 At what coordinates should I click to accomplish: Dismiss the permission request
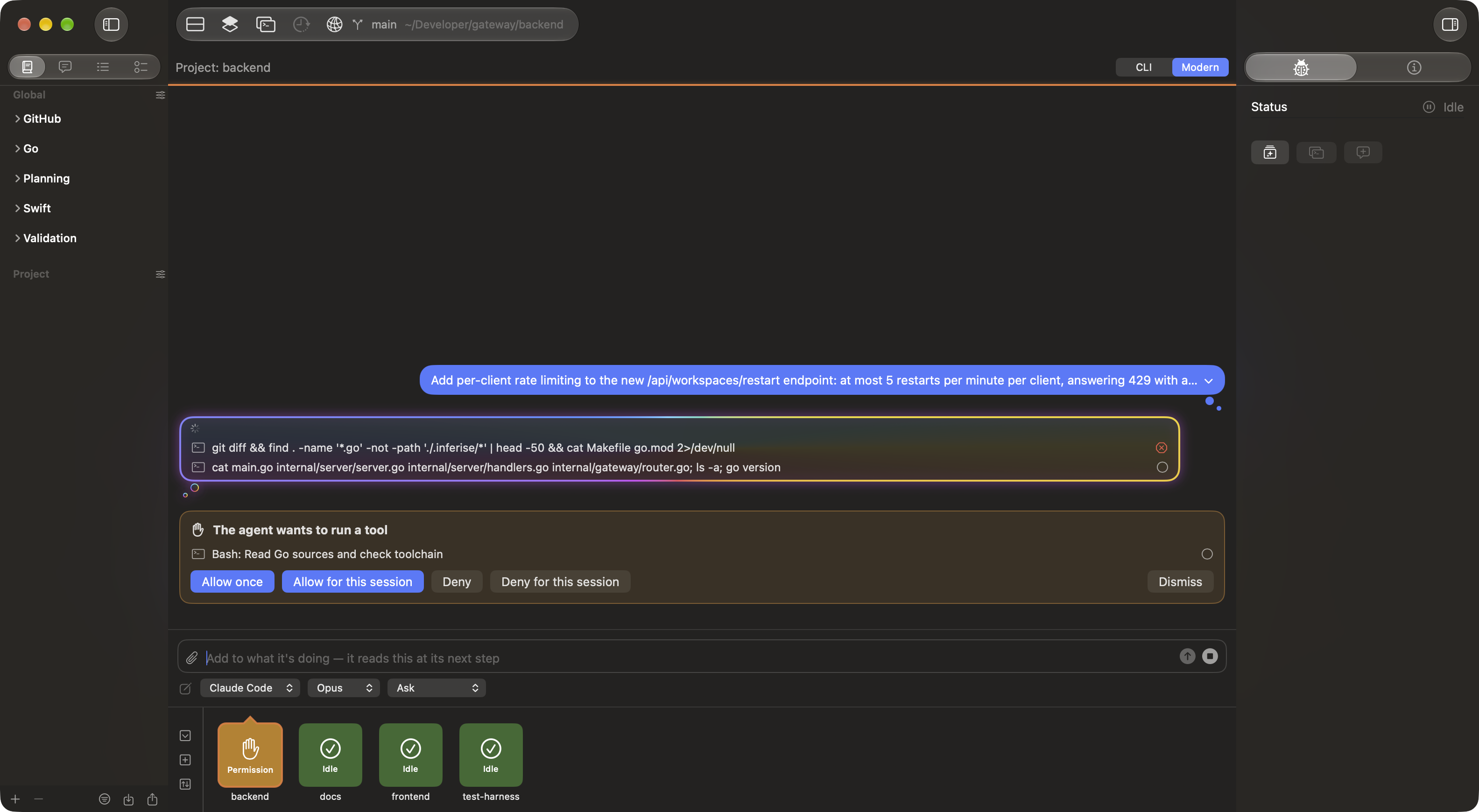(x=1180, y=582)
